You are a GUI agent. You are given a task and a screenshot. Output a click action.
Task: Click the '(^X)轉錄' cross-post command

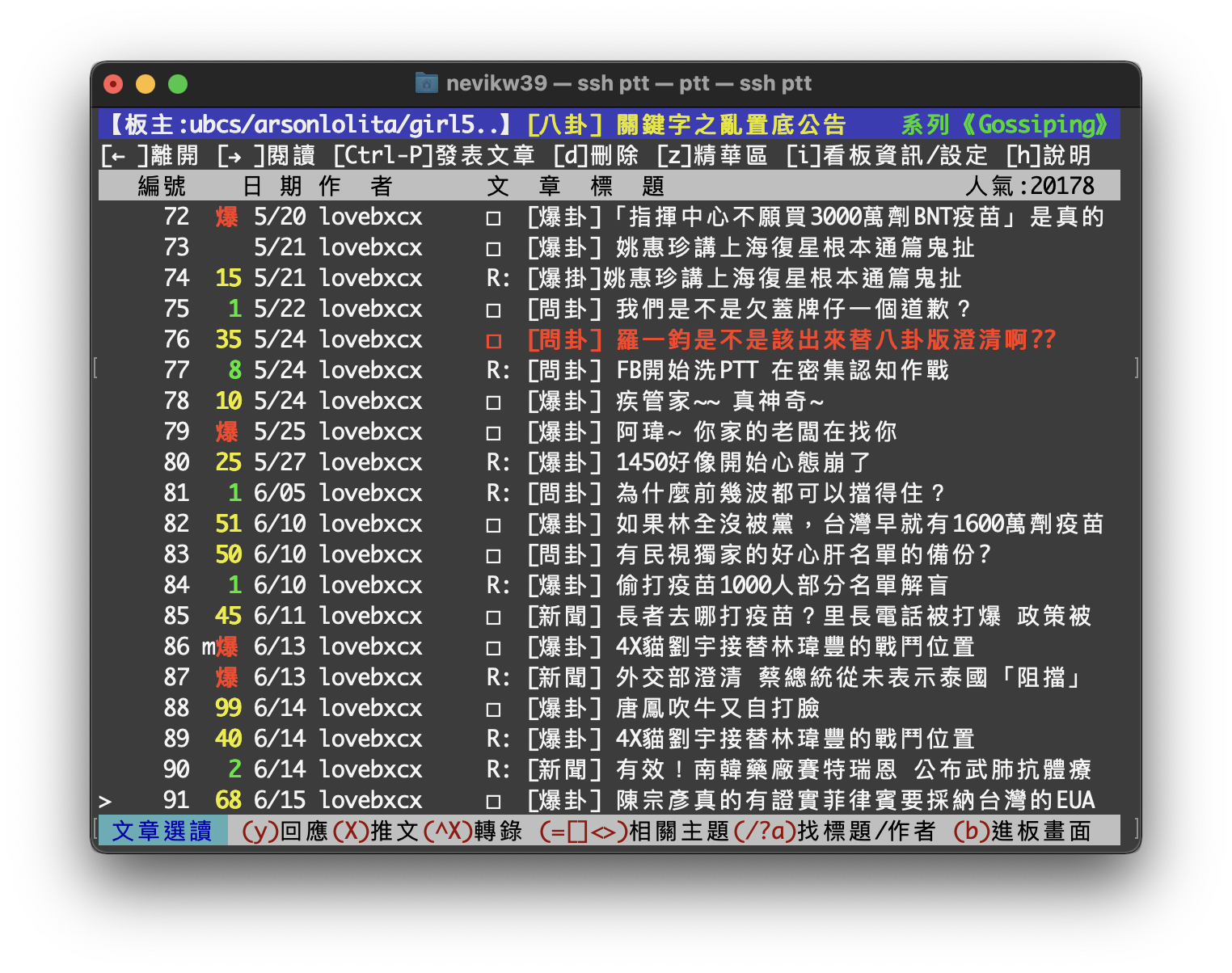473,831
